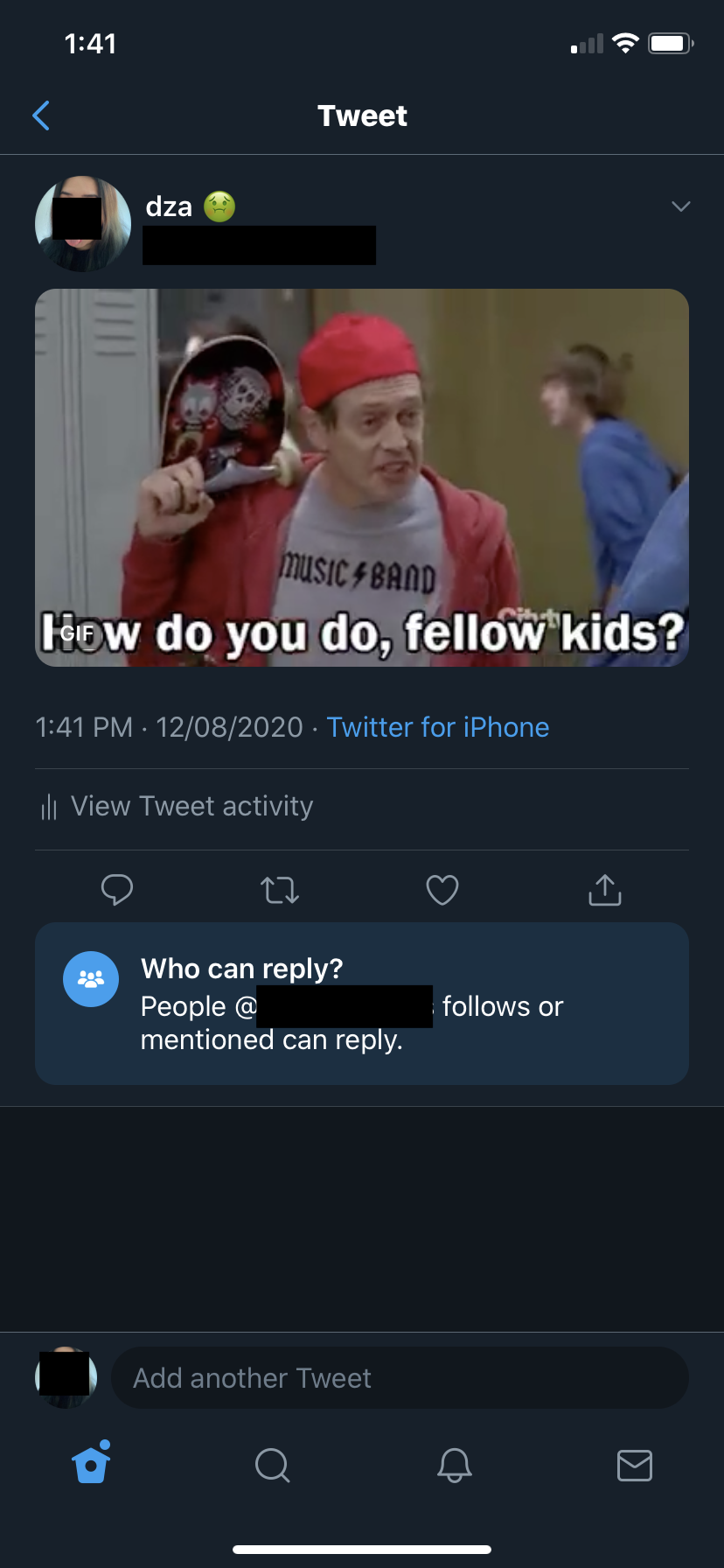
Task: Tap the tweet activity bar chart icon
Action: point(49,806)
